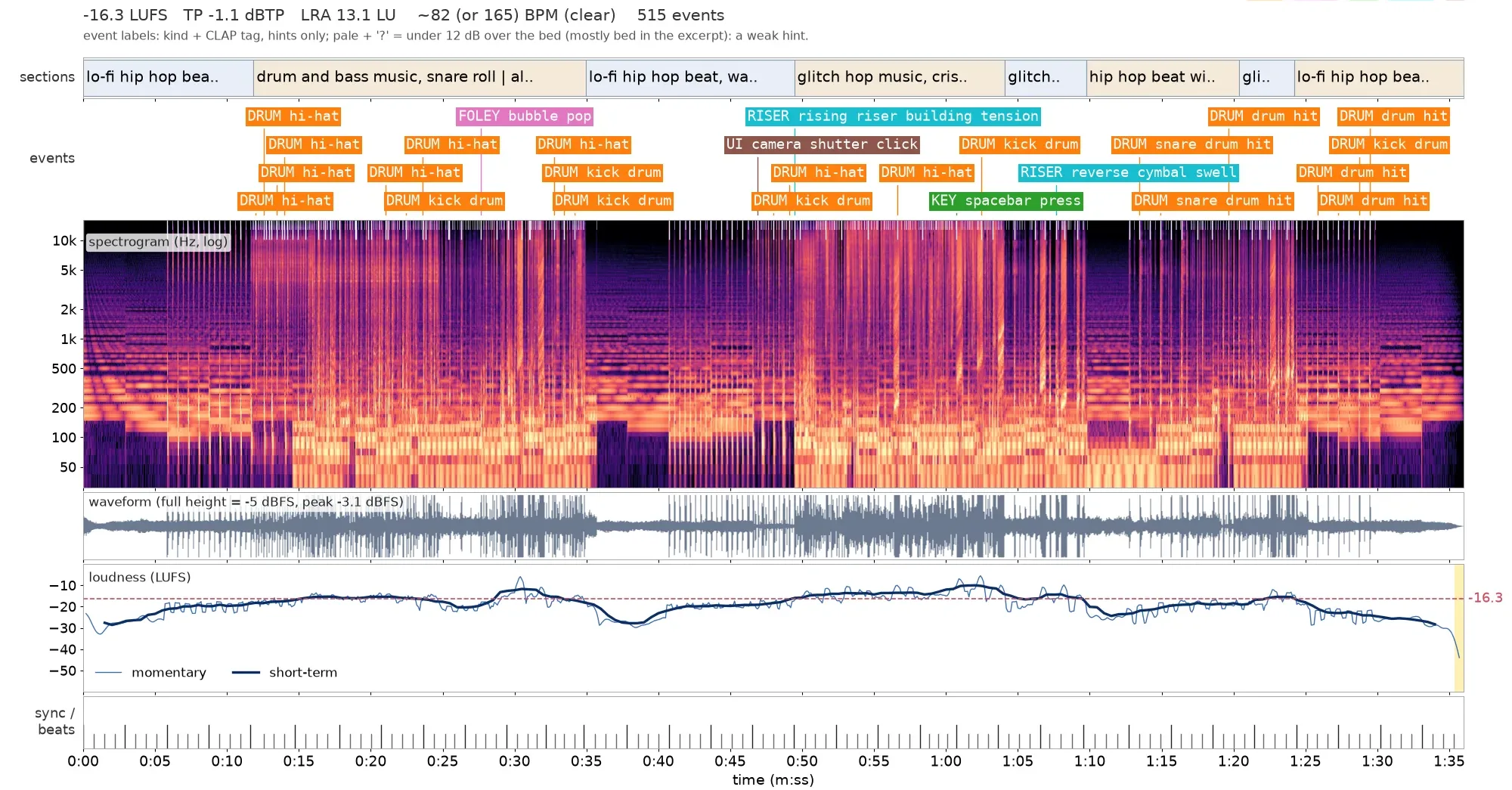Screen dimensions: 1512x790
Task: Click the 'time (m:ss)' axis title
Action: pos(773,780)
